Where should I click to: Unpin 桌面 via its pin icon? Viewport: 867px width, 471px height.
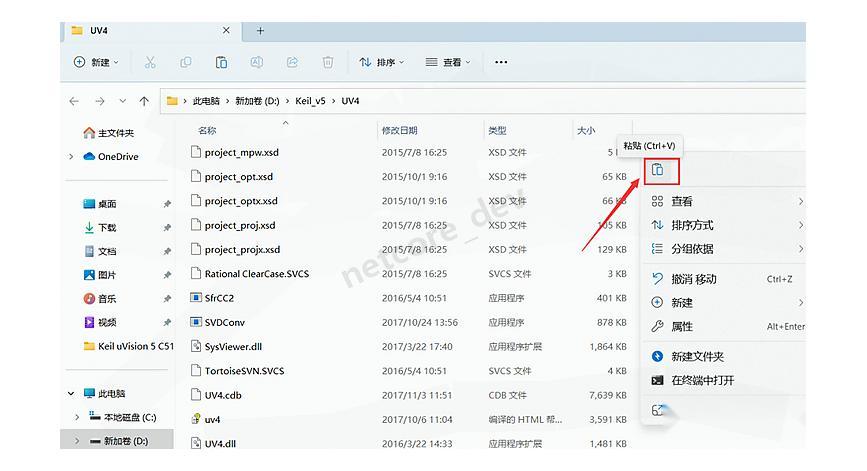tap(167, 205)
